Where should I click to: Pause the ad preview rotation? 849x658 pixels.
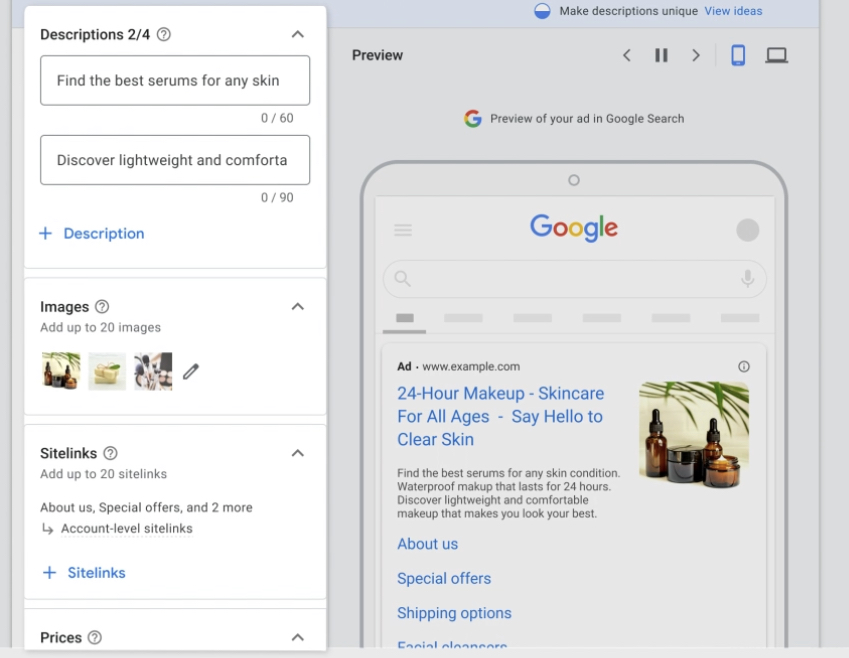(x=661, y=55)
